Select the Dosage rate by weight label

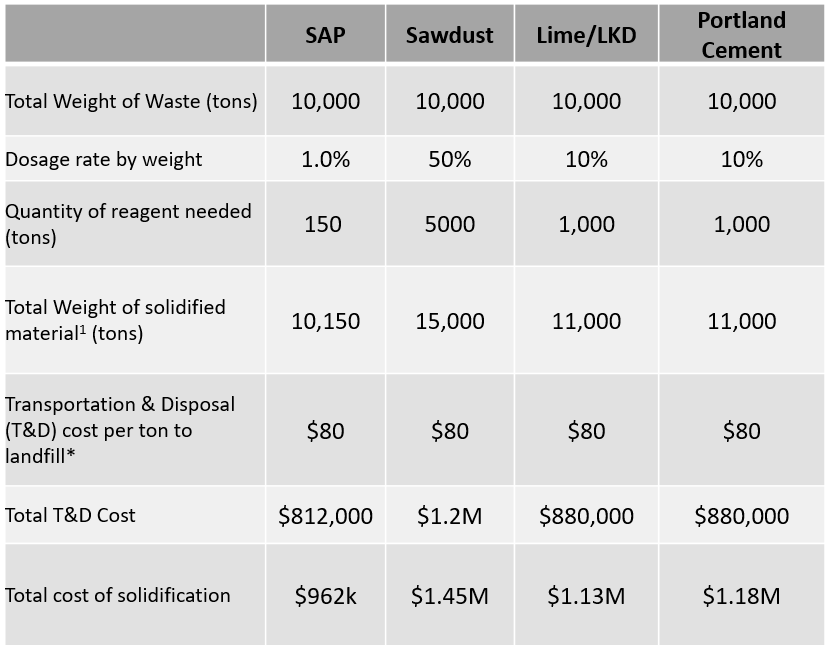click(x=104, y=159)
